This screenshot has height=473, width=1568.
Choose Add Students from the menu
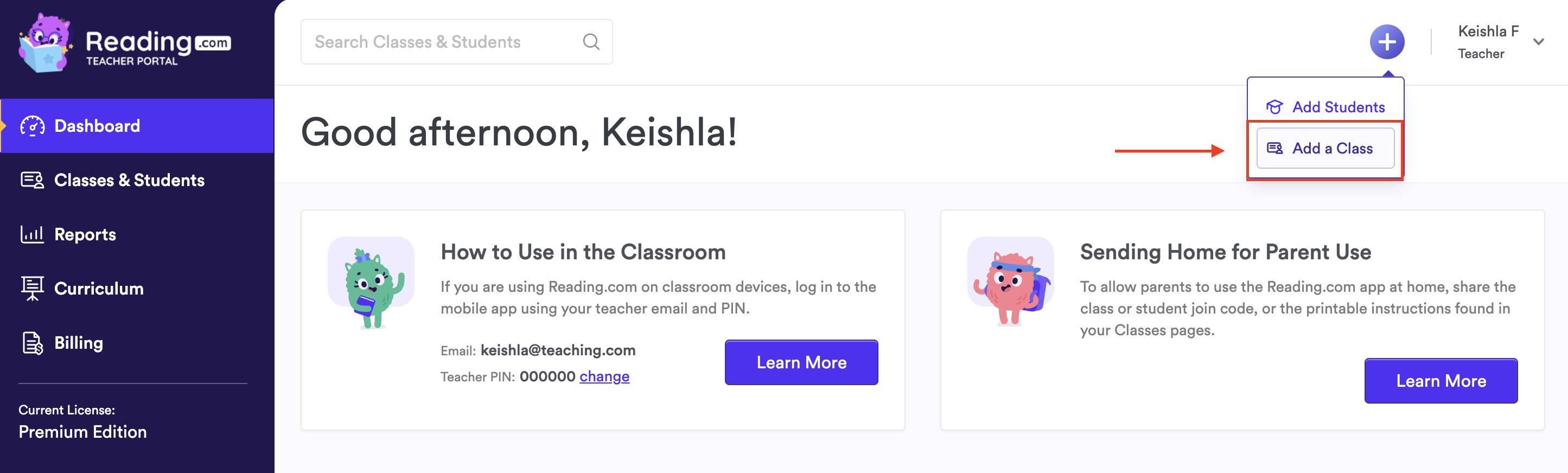point(1338,107)
